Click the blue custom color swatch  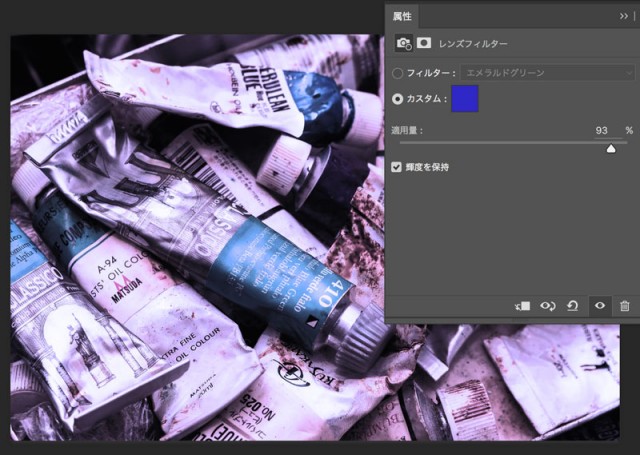(x=465, y=98)
